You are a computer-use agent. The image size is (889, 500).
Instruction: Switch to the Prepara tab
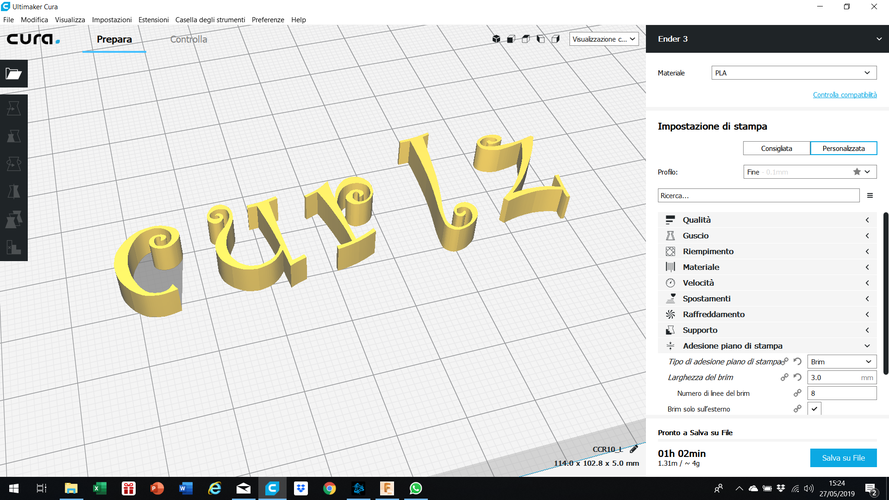tap(114, 39)
